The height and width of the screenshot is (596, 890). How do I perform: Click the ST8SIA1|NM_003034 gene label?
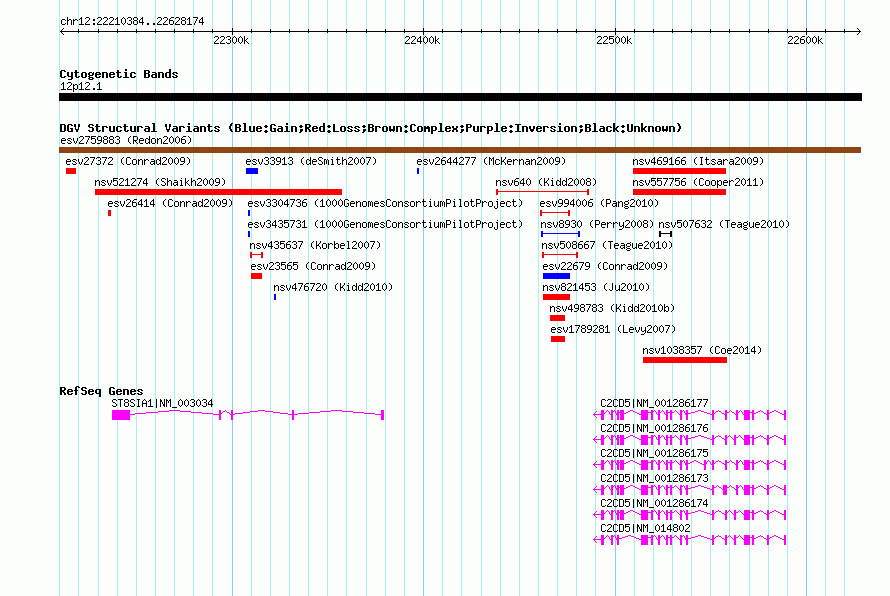click(x=162, y=403)
